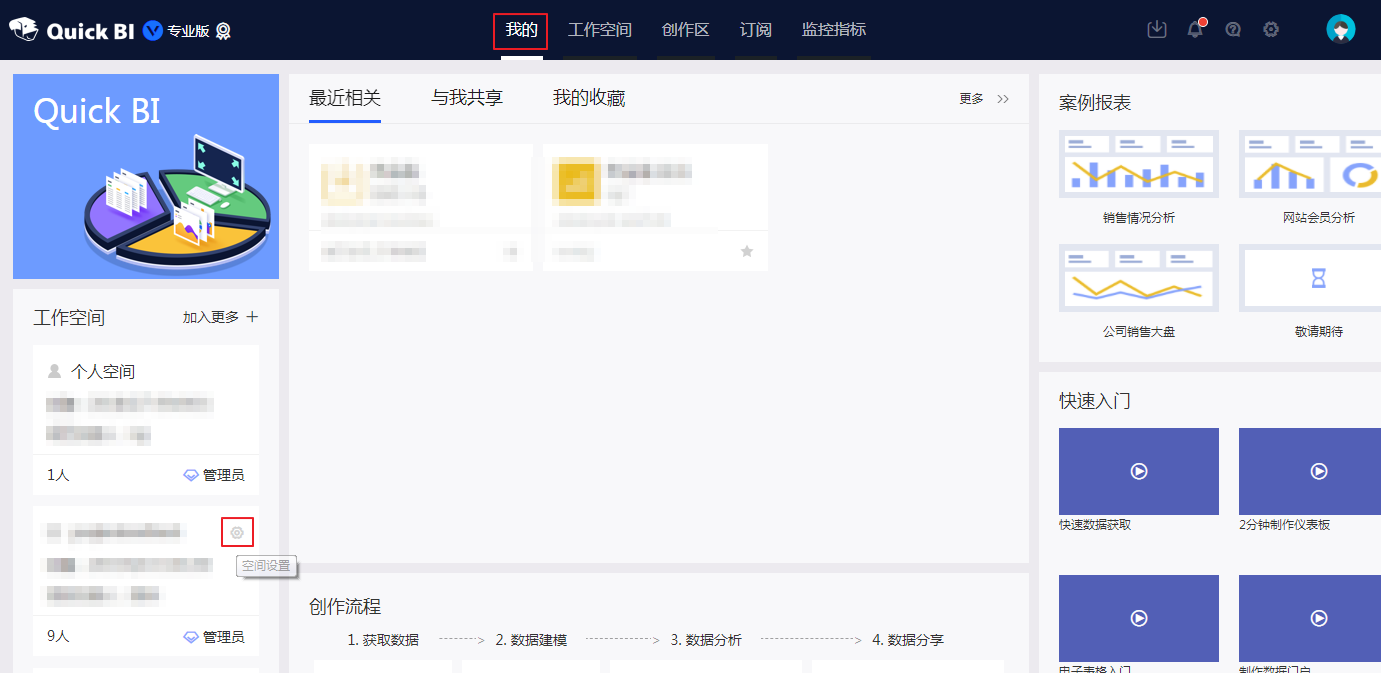Click the 创作流程 section heading
Image resolution: width=1381 pixels, height=673 pixels.
point(345,607)
